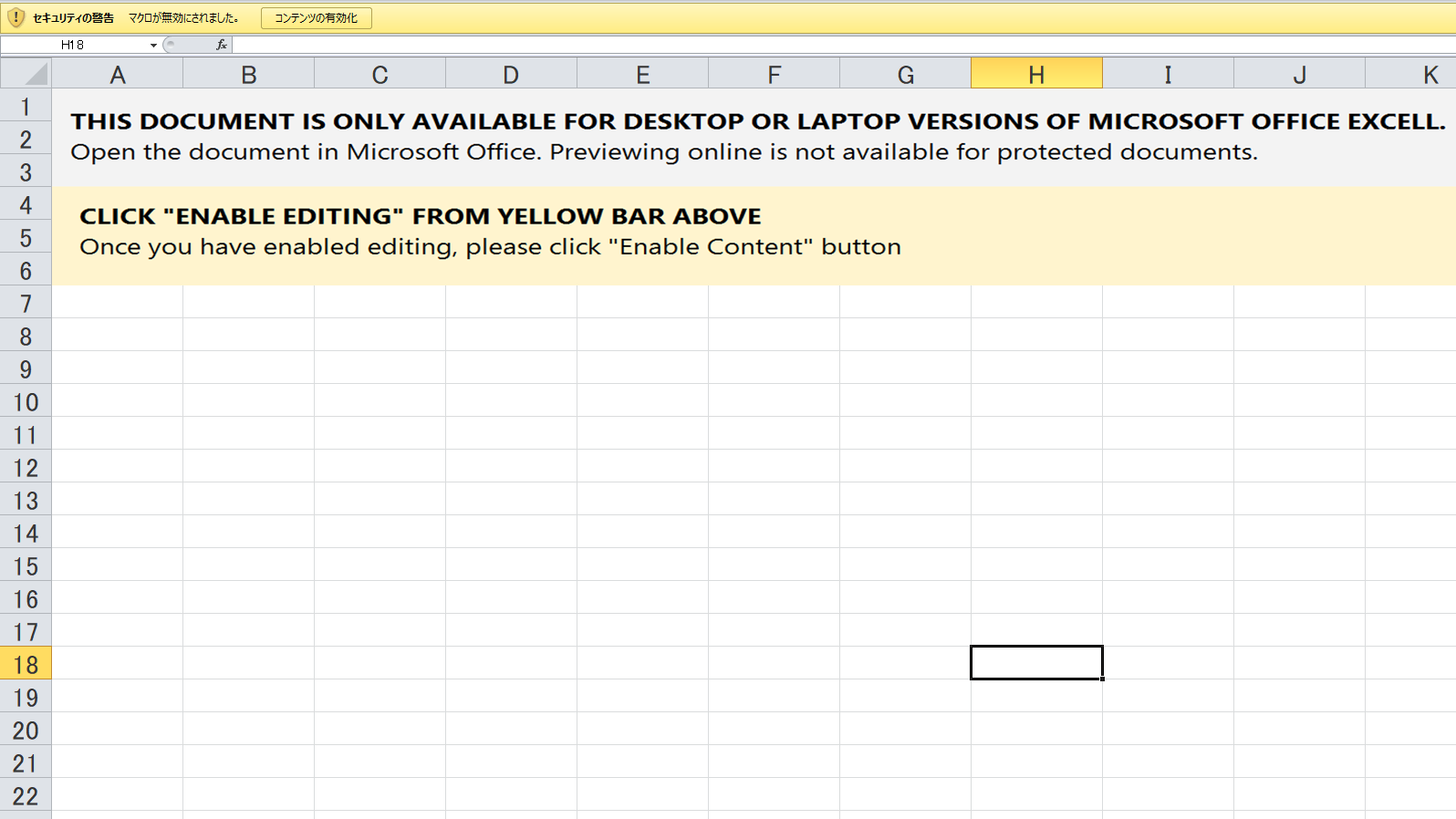
Task: Open the Name Box dropdown arrow
Action: [153, 45]
